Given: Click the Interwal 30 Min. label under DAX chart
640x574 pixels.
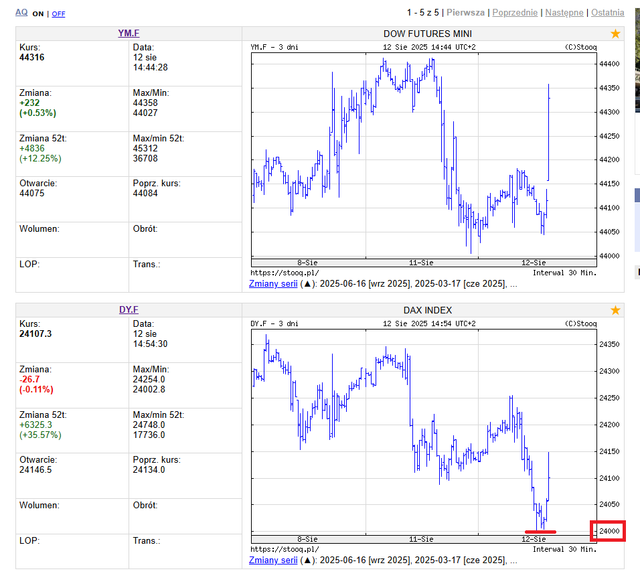Looking at the screenshot, I should click(x=564, y=550).
